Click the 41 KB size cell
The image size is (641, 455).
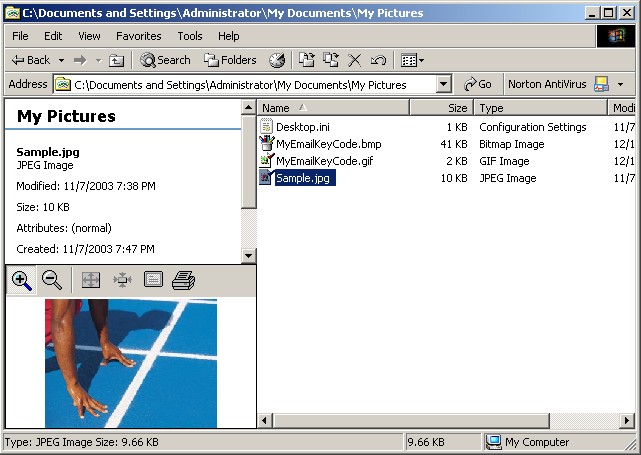[x=454, y=144]
